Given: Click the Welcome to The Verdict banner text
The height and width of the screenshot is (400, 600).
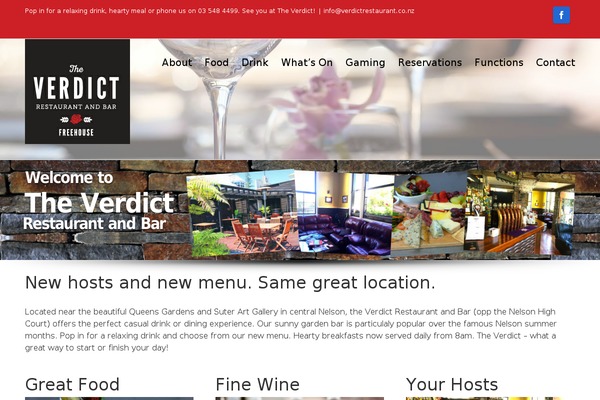Looking at the screenshot, I should [99, 201].
